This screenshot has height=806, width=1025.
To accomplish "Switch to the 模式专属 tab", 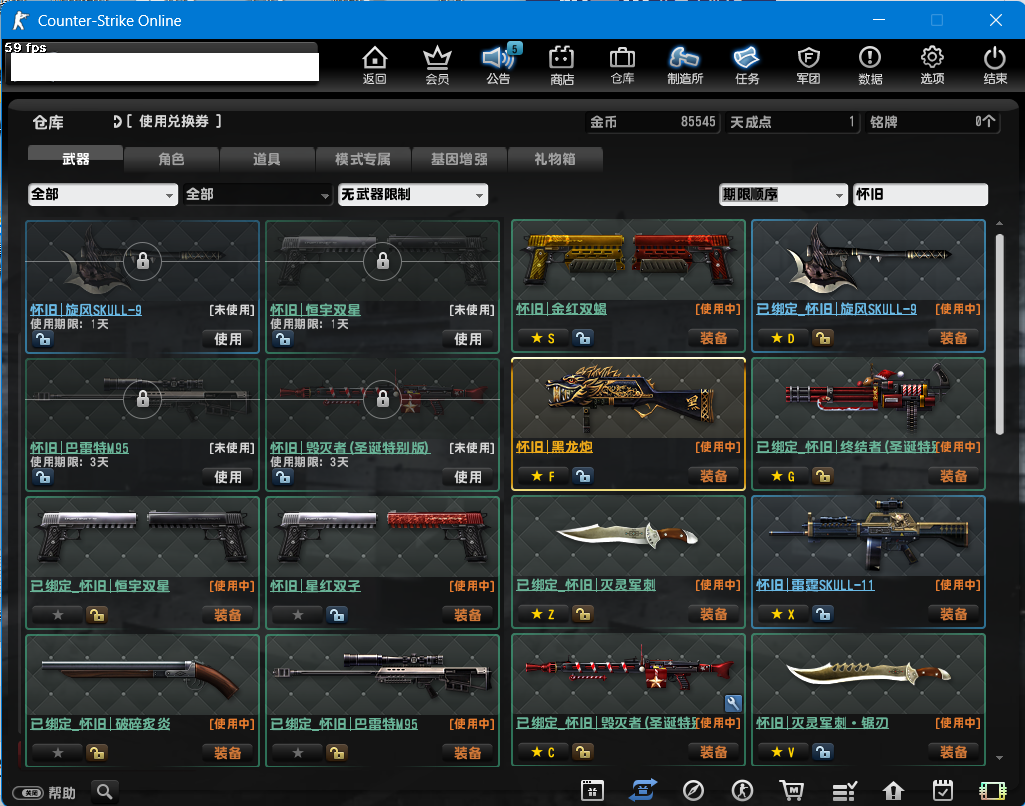I will pyautogui.click(x=363, y=159).
